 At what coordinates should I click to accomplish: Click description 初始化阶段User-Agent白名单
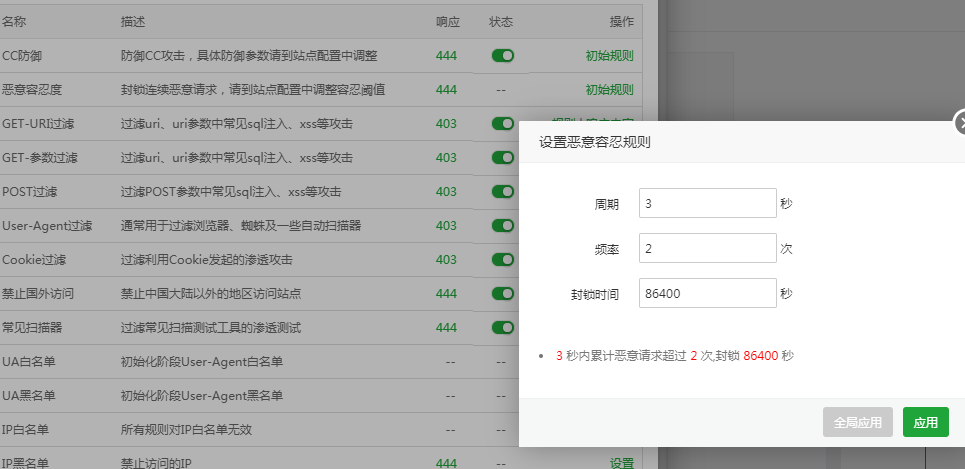(x=202, y=361)
